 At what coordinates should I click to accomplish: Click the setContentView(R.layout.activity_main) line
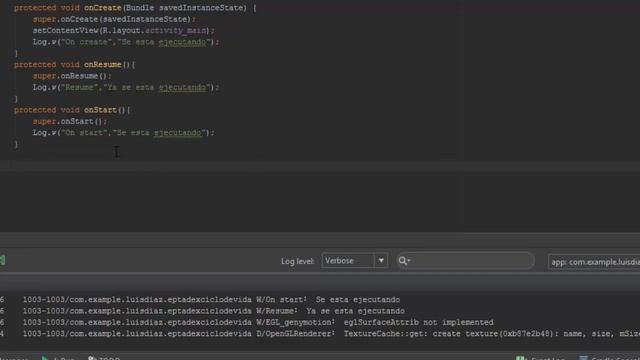(x=124, y=31)
